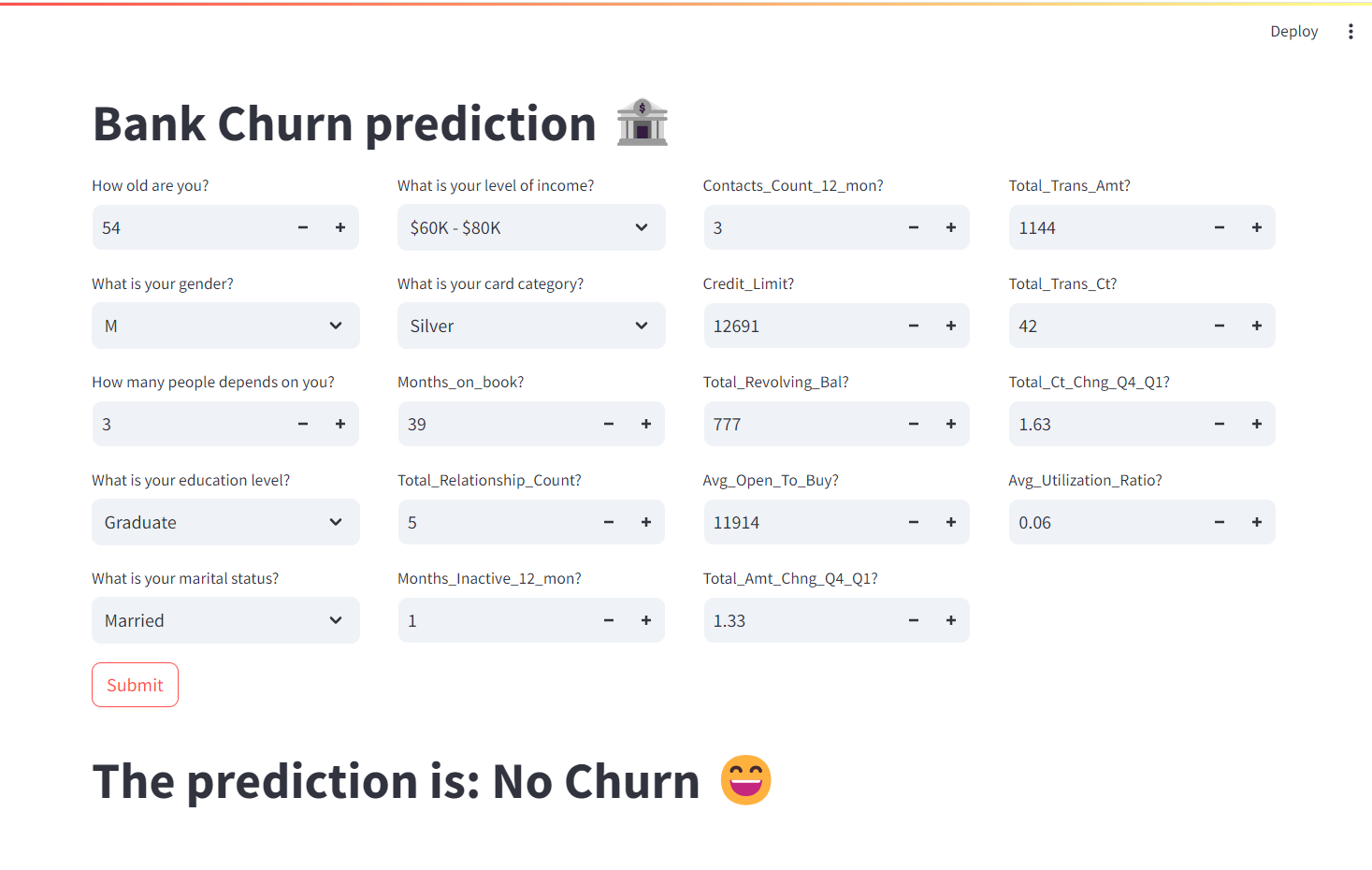Click the Deploy button

tap(1293, 31)
